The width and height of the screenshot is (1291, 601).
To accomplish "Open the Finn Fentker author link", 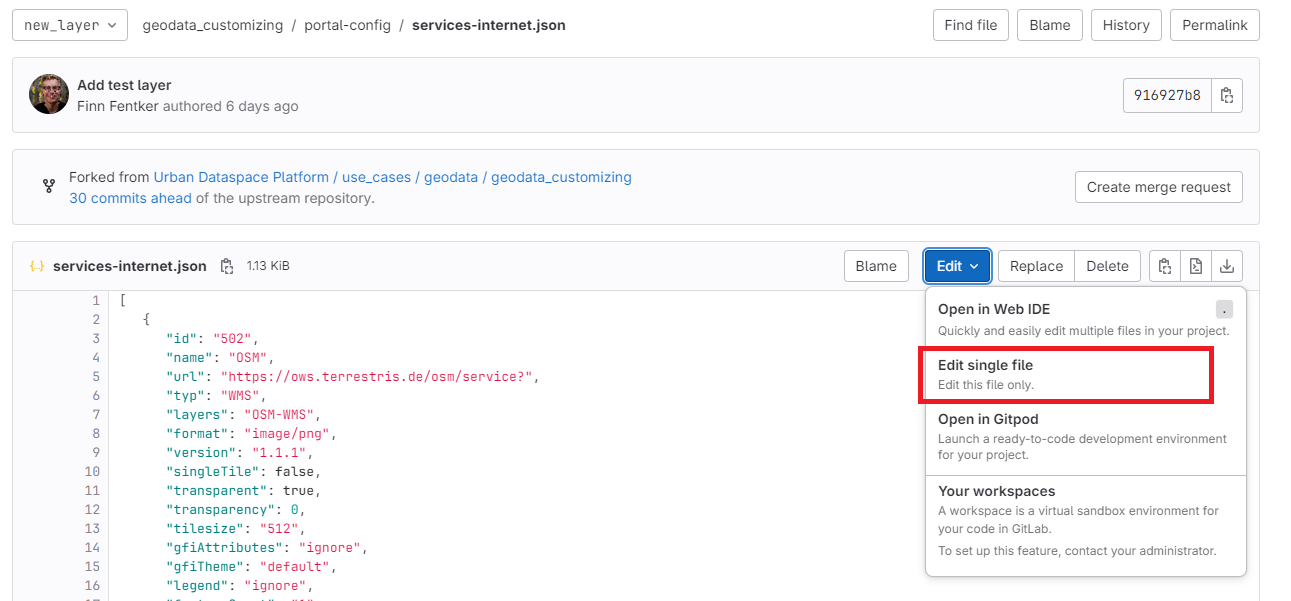I will (x=118, y=106).
